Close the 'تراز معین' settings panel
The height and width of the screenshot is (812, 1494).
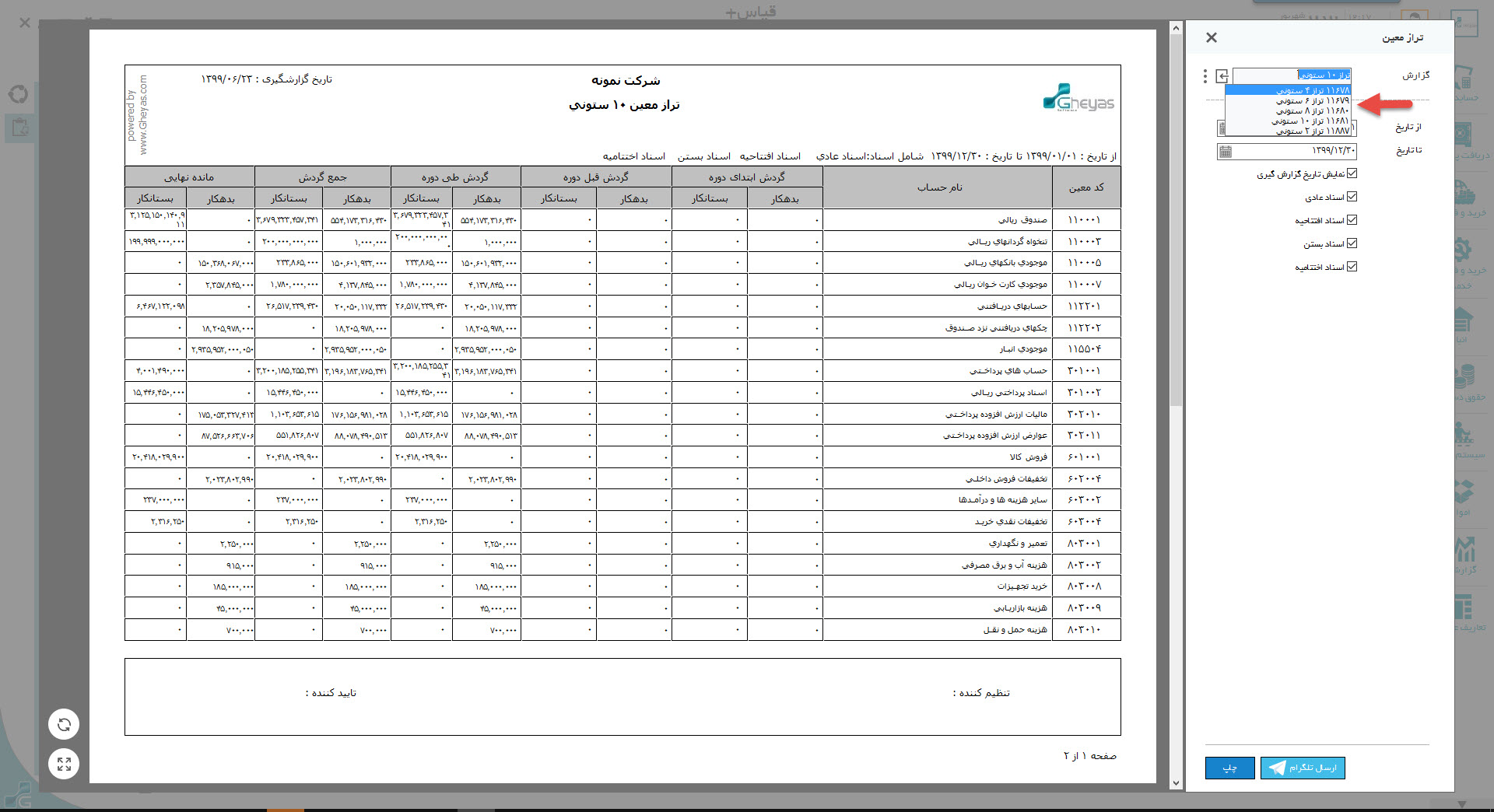(1212, 37)
